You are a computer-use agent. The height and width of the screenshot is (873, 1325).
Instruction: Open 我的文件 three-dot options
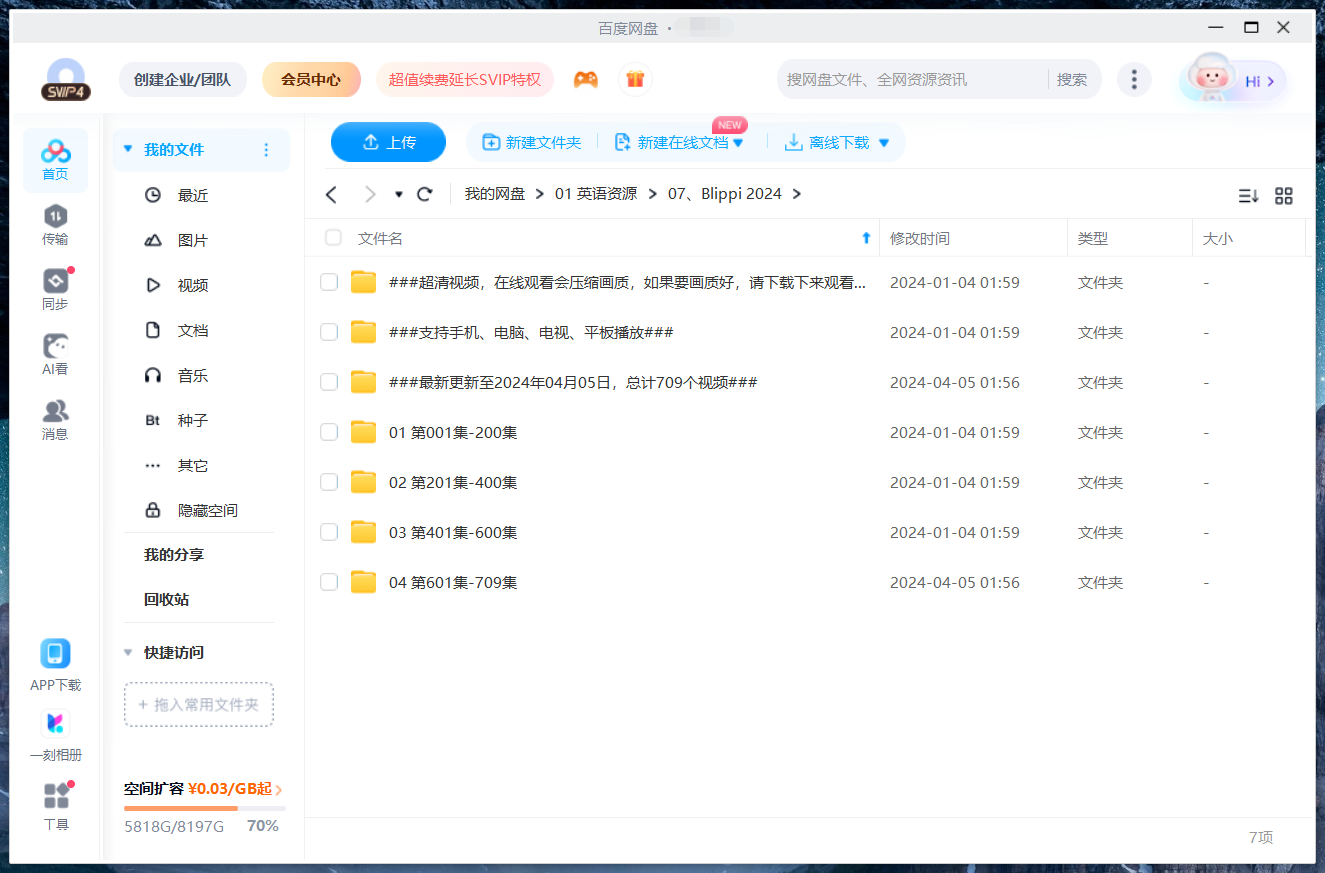pos(266,150)
